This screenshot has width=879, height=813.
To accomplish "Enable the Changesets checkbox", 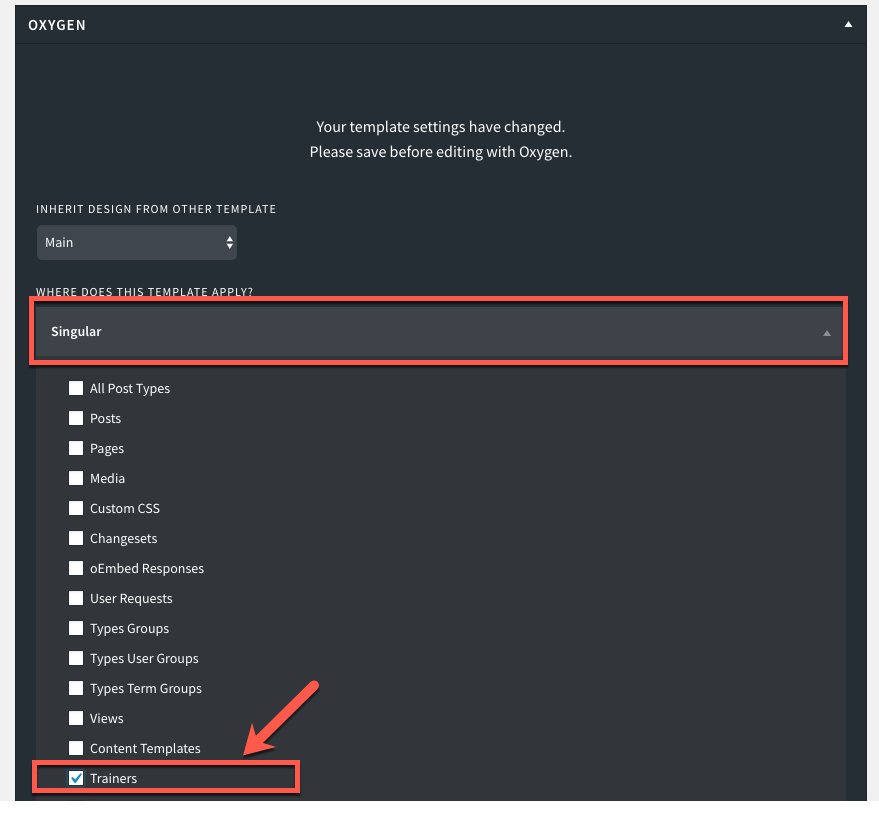I will tap(76, 538).
